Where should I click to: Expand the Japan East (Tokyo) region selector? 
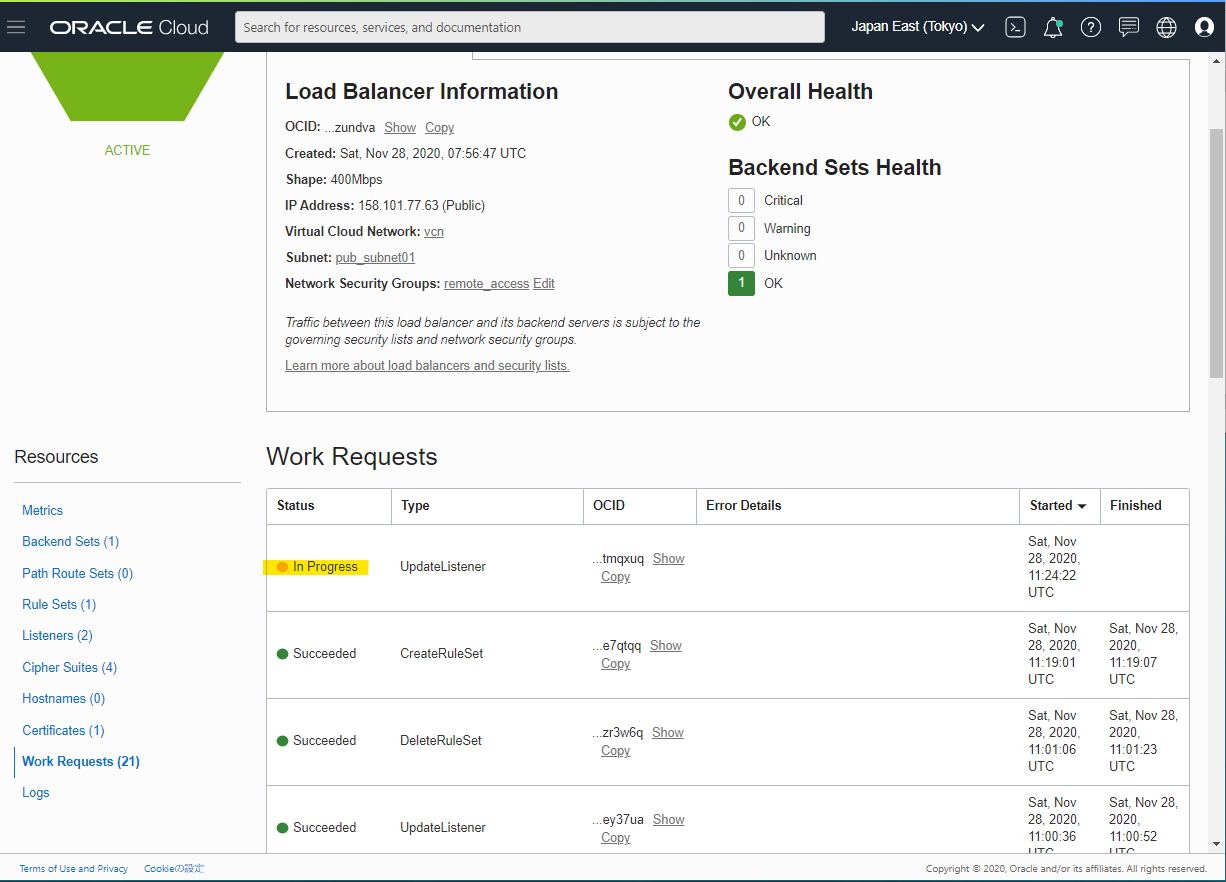coord(917,27)
